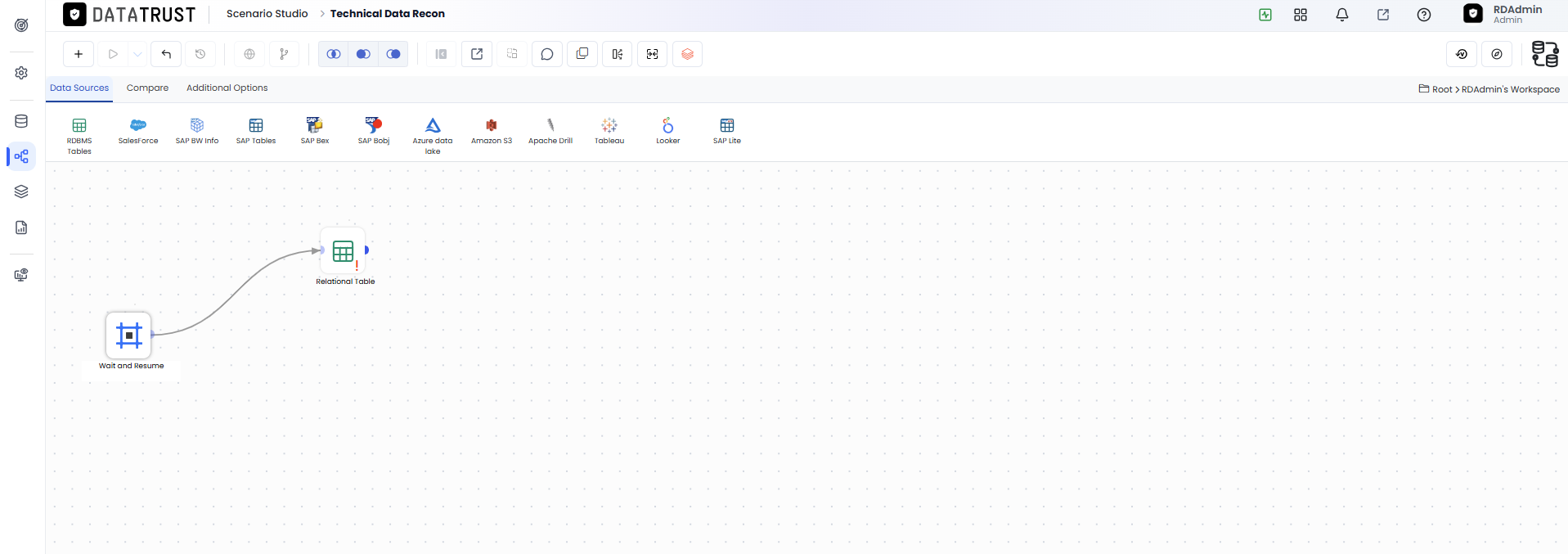1568x554 pixels.
Task: Click the undo arrow button
Action: click(166, 54)
